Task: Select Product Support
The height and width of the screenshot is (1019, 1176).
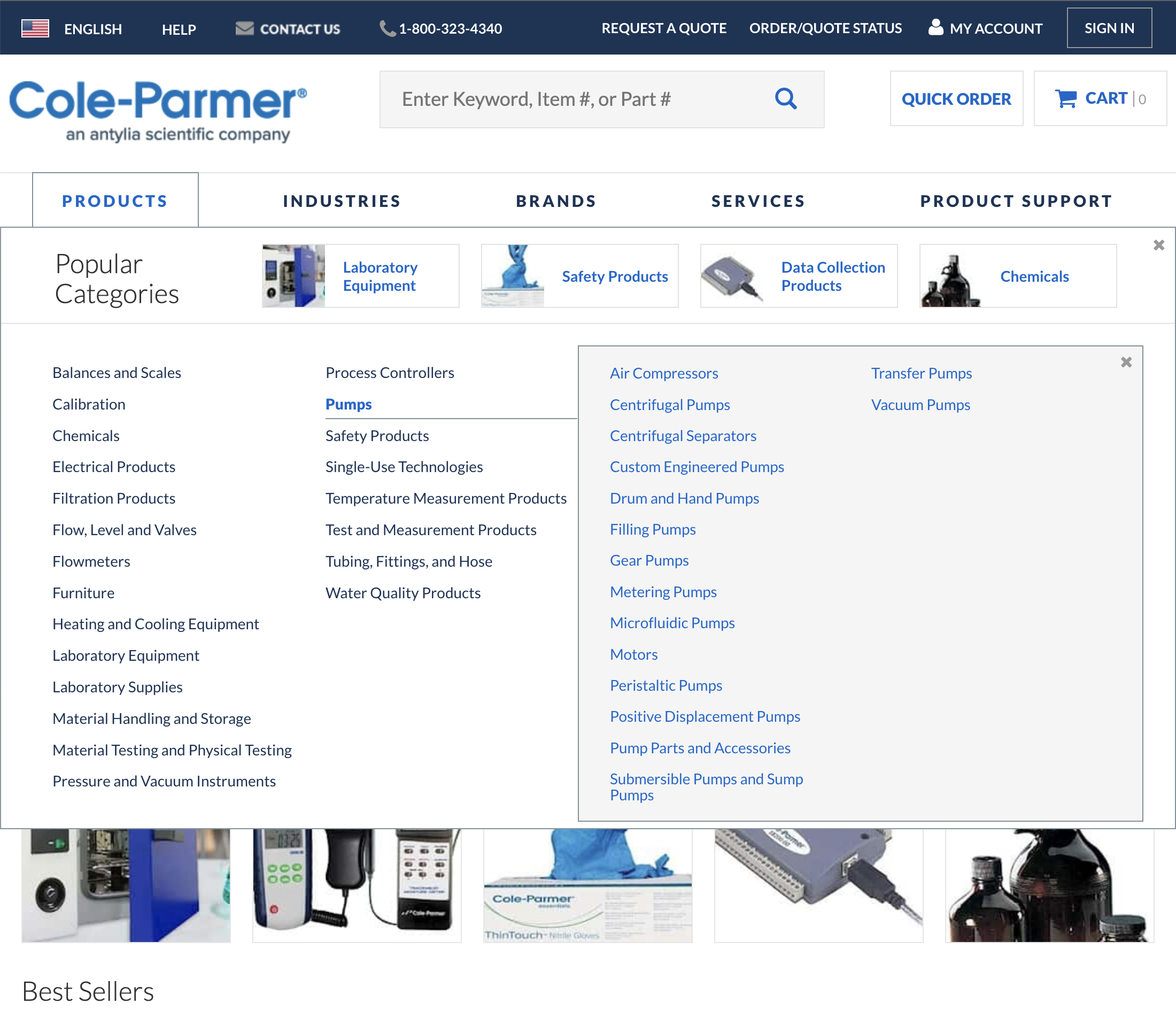Action: 1016,200
